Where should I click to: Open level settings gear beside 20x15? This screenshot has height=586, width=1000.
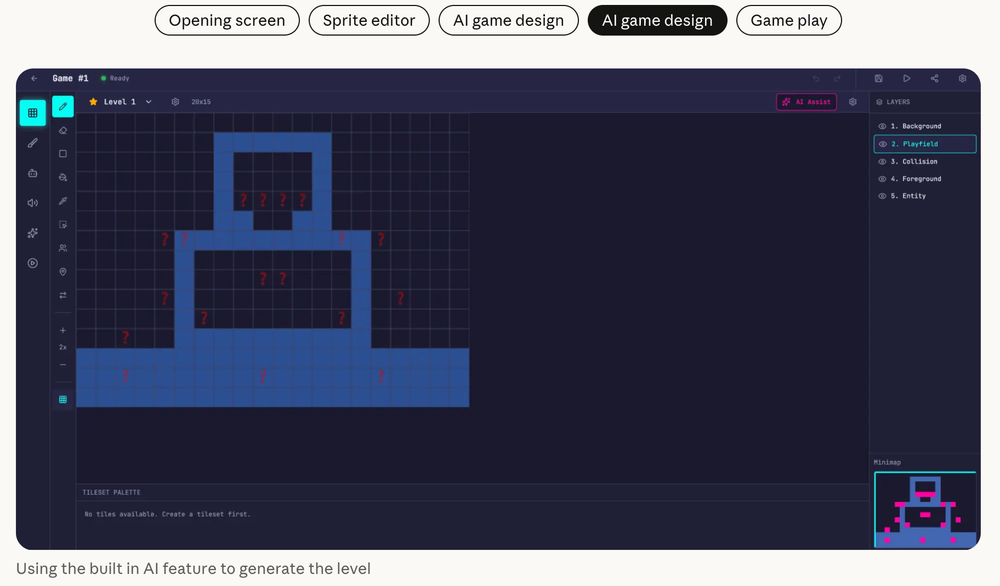175,102
